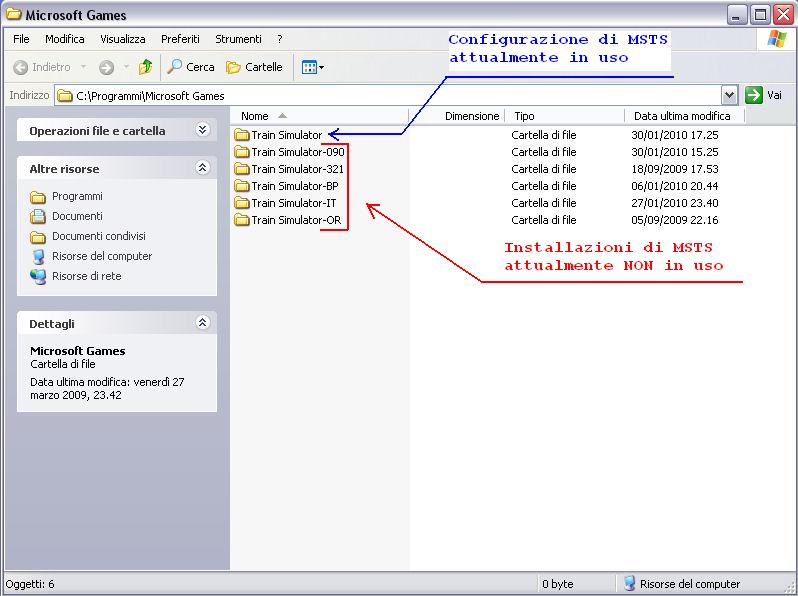This screenshot has width=798, height=596.
Task: Click the date 18/09/2009 17.53
Action: click(675, 169)
